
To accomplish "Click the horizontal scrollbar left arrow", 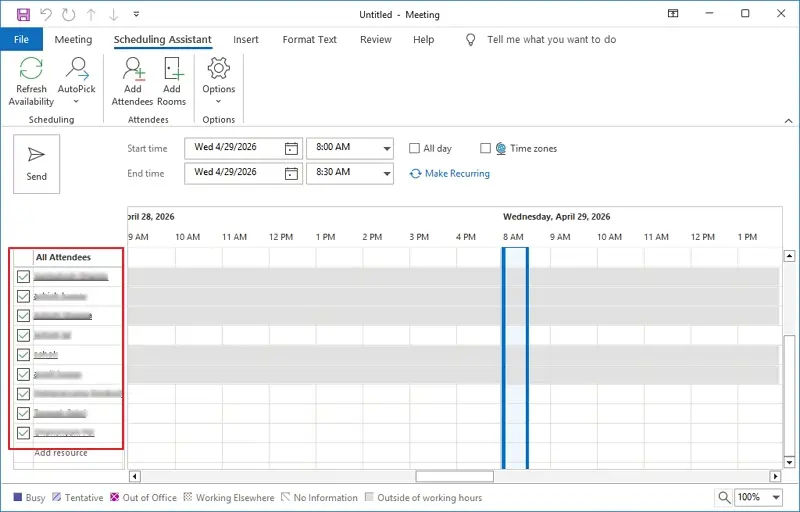I will click(135, 476).
